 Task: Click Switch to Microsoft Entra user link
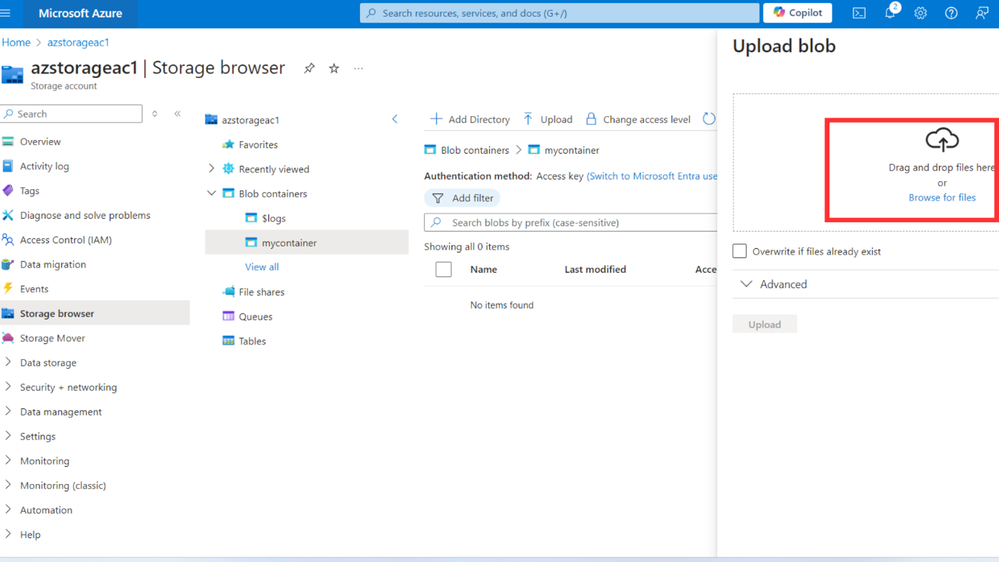click(652, 176)
